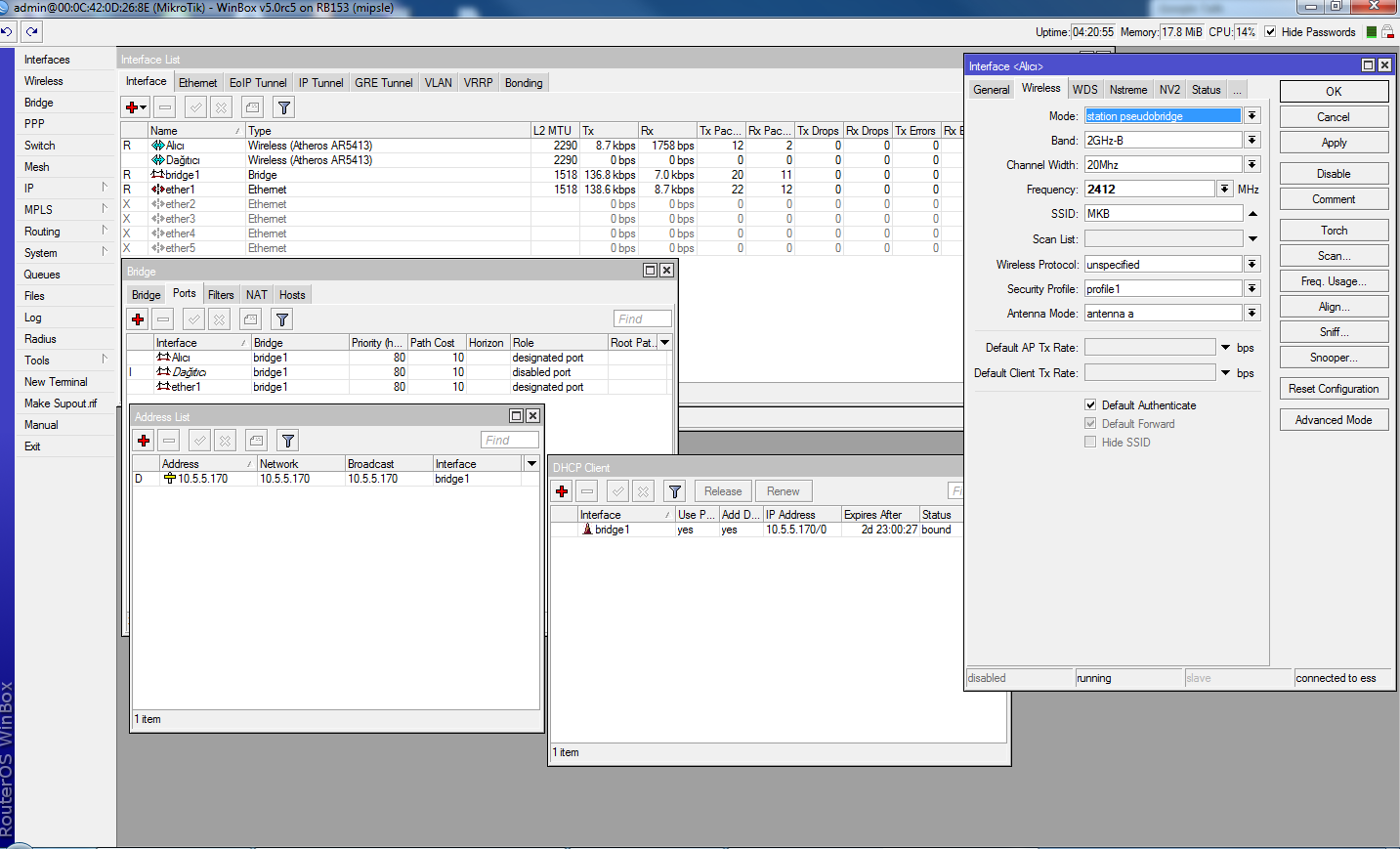1400x849 pixels.
Task: Open filter funnel in Interface List toolbar
Action: click(283, 107)
